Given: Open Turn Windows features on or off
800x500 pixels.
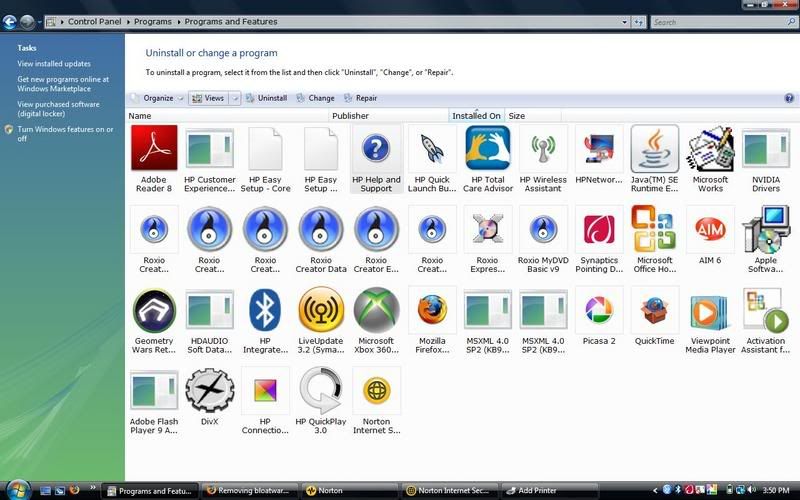Looking at the screenshot, I should (65, 134).
